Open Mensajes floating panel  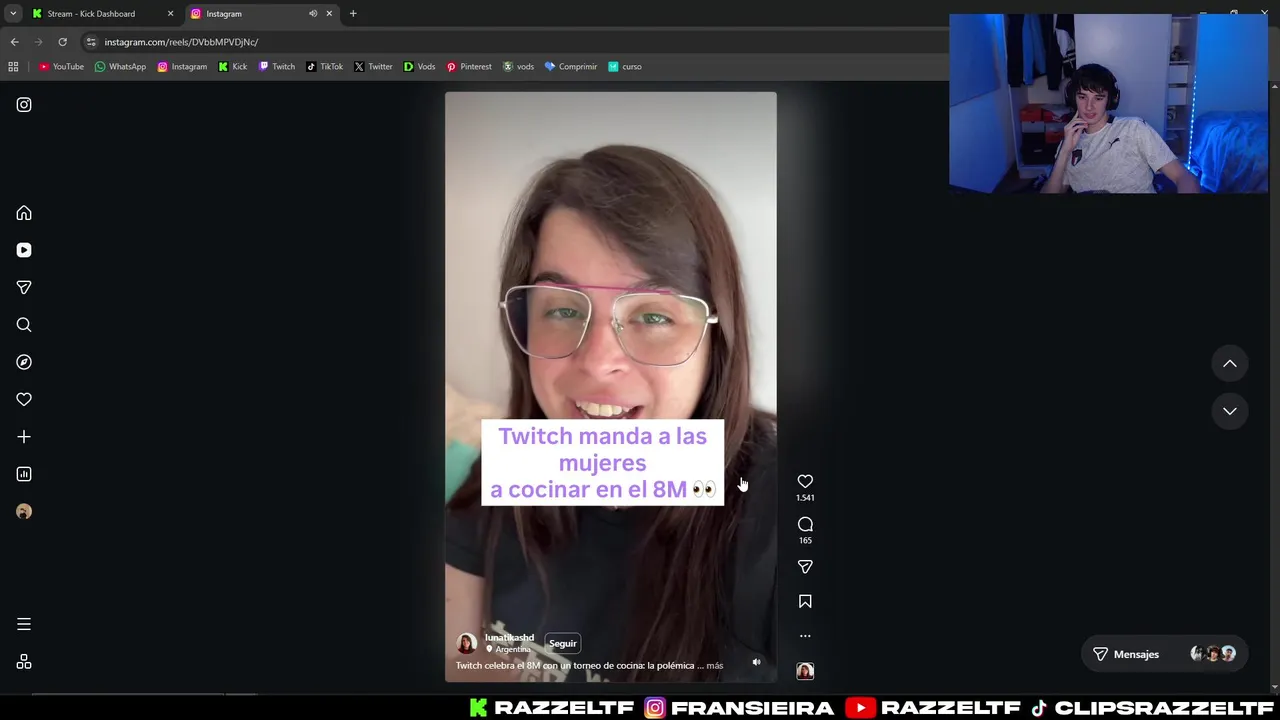click(x=1165, y=654)
